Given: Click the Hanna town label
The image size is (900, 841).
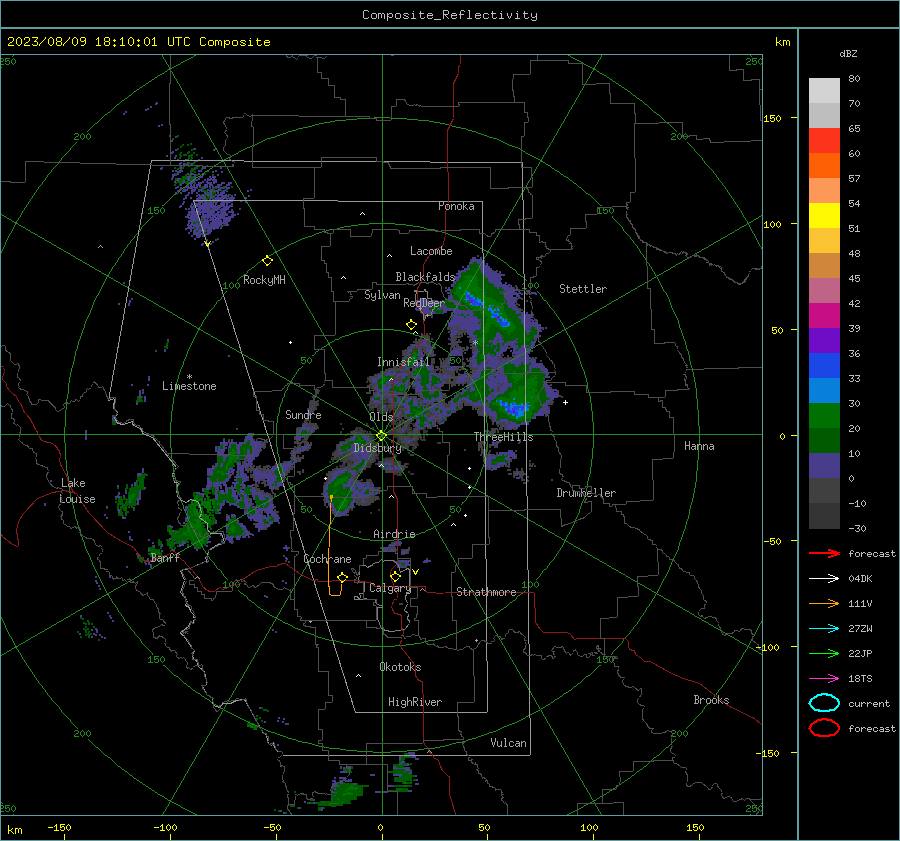Looking at the screenshot, I should click(x=699, y=446).
